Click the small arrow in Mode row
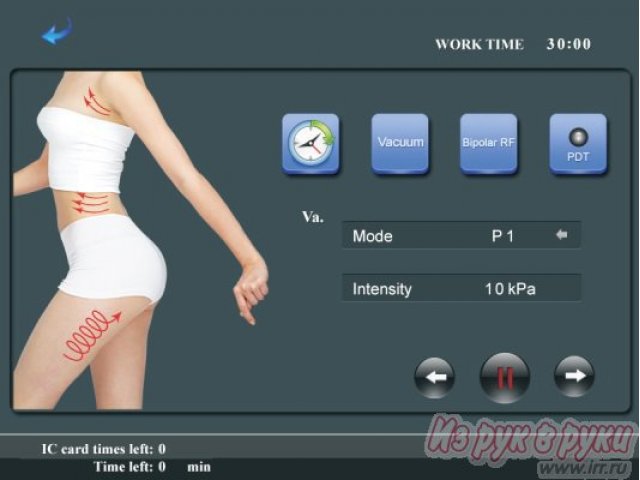Image resolution: width=640 pixels, height=480 pixels. [x=562, y=236]
